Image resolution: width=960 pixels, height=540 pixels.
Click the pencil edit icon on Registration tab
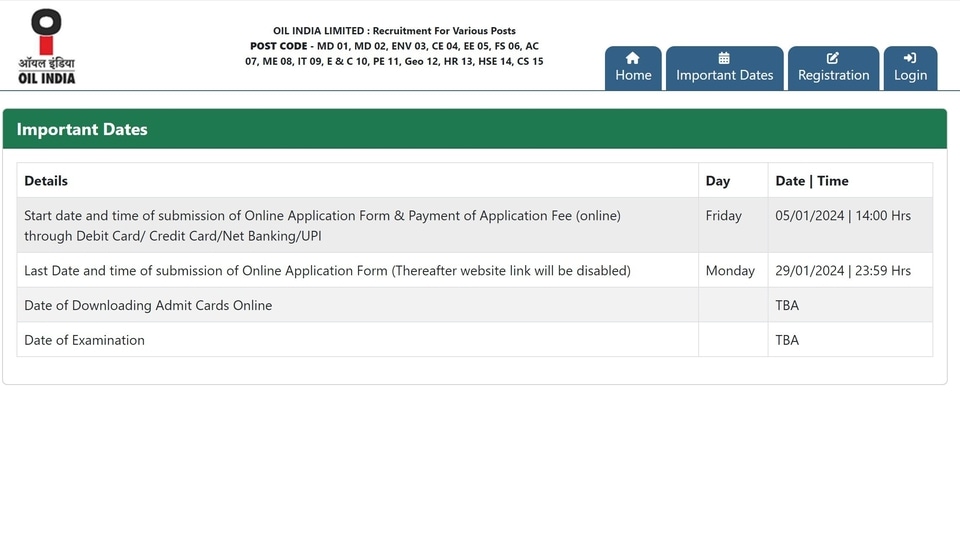point(833,58)
